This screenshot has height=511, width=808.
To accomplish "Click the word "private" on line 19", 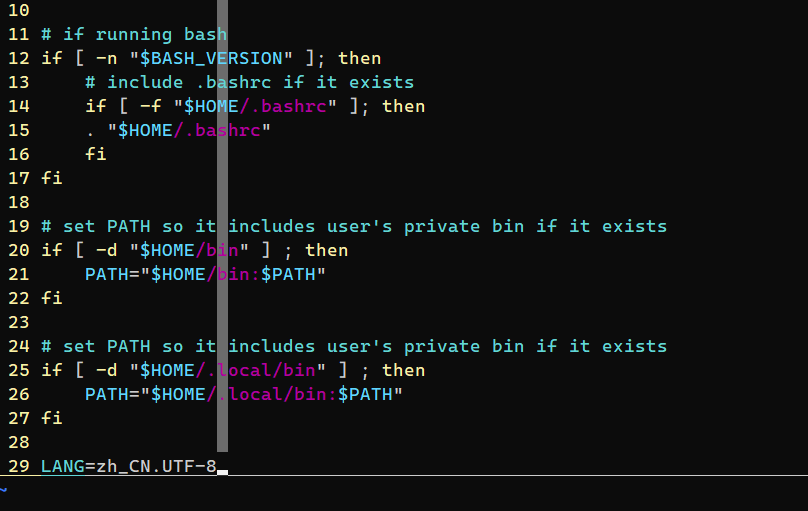I will pos(442,226).
